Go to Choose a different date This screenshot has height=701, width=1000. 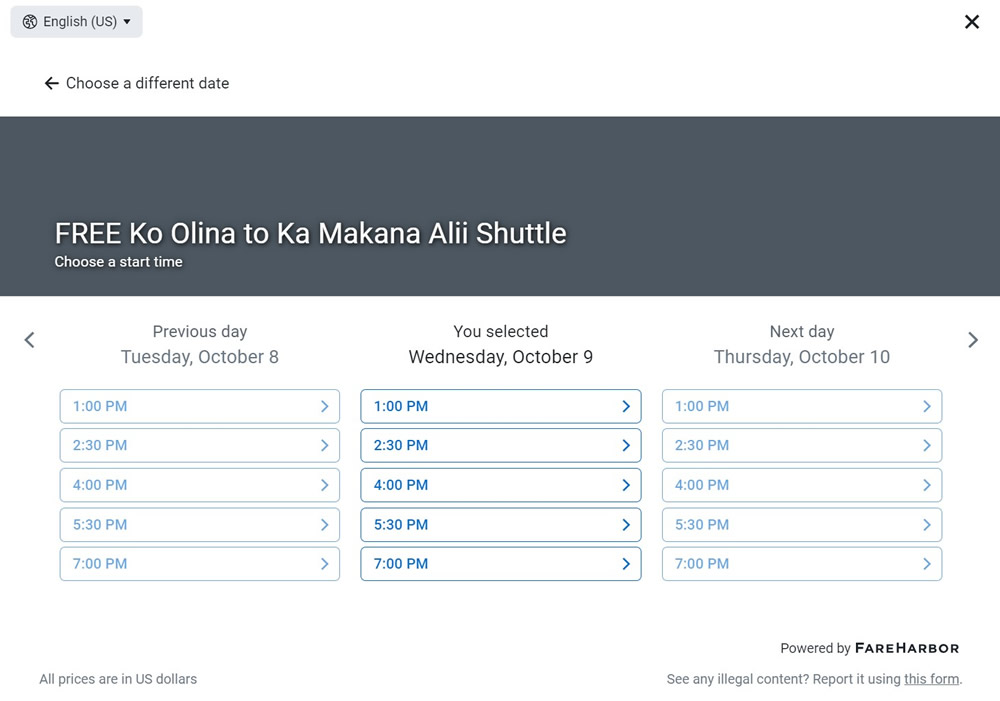(147, 83)
